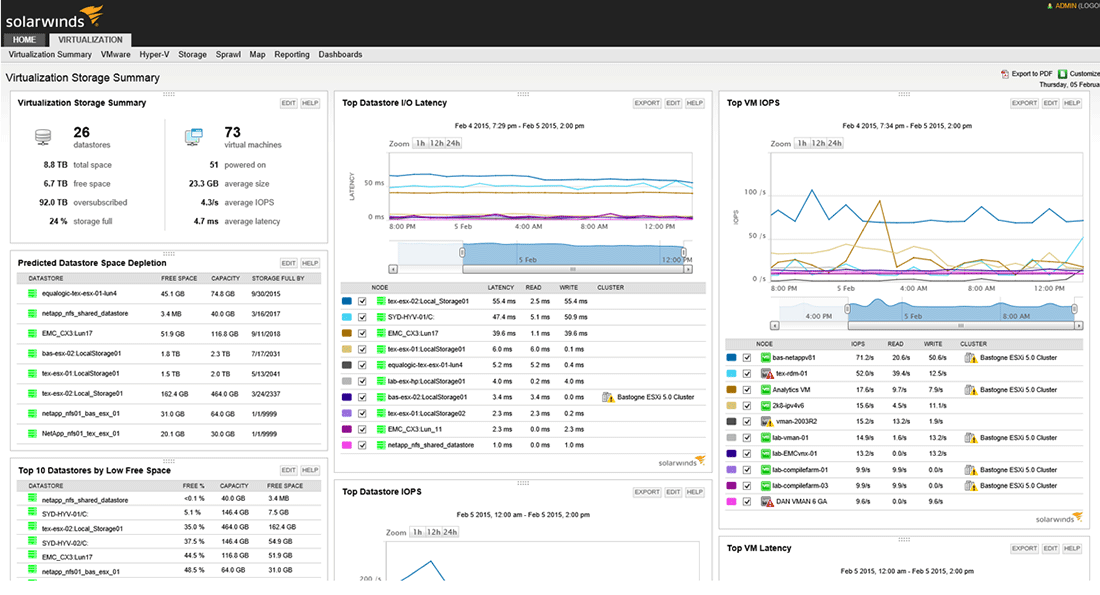Click latency navigator horizontal scrollbar thumb
Screen dimensions: 1100x595
click(x=573, y=269)
